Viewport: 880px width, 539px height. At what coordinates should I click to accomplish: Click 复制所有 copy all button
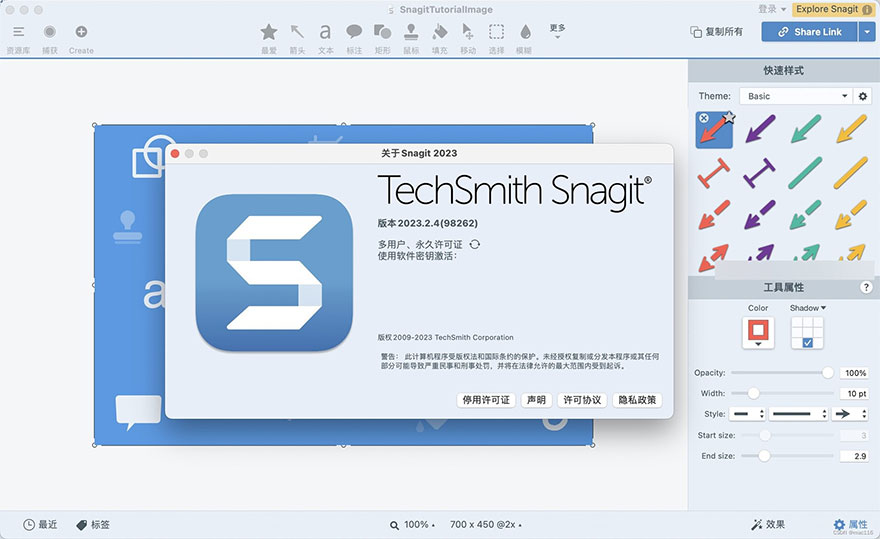coord(717,32)
